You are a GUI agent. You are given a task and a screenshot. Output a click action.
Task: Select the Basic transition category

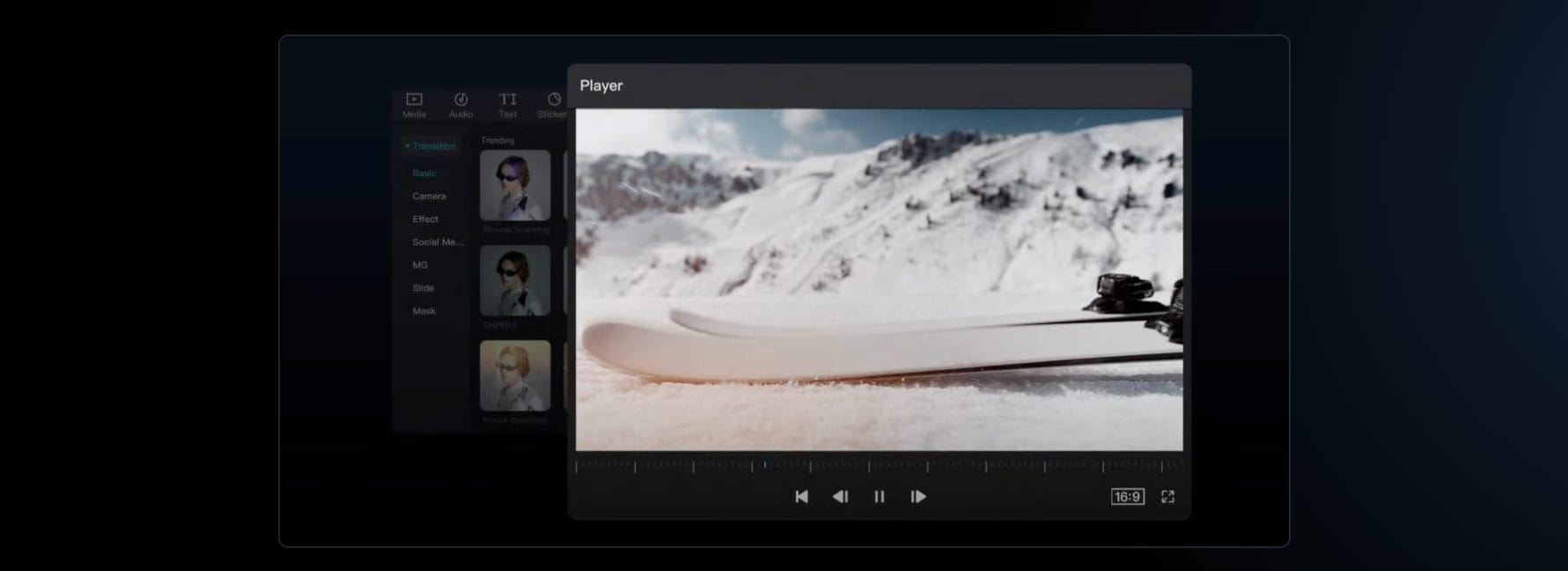click(x=424, y=174)
